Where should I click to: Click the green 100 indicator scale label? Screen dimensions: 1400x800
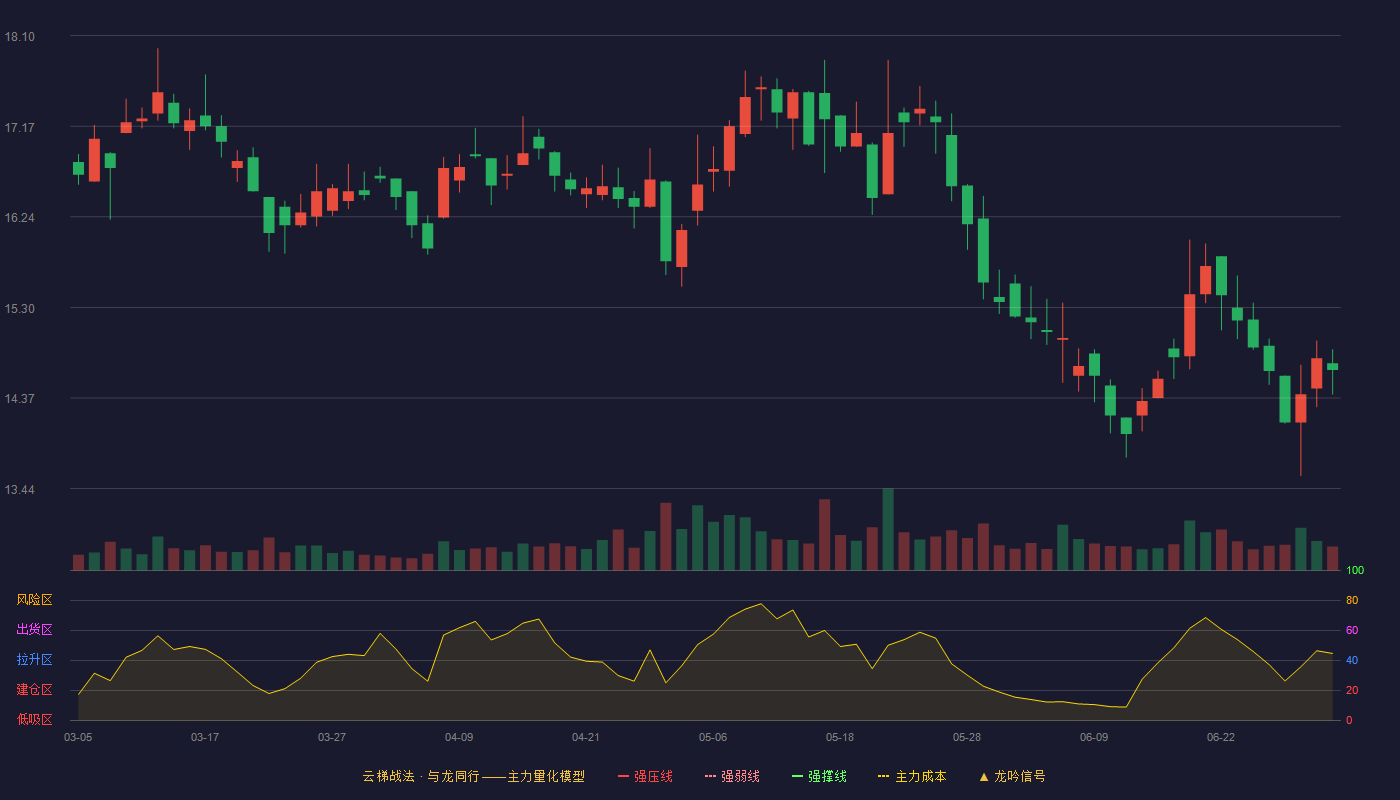(1355, 571)
